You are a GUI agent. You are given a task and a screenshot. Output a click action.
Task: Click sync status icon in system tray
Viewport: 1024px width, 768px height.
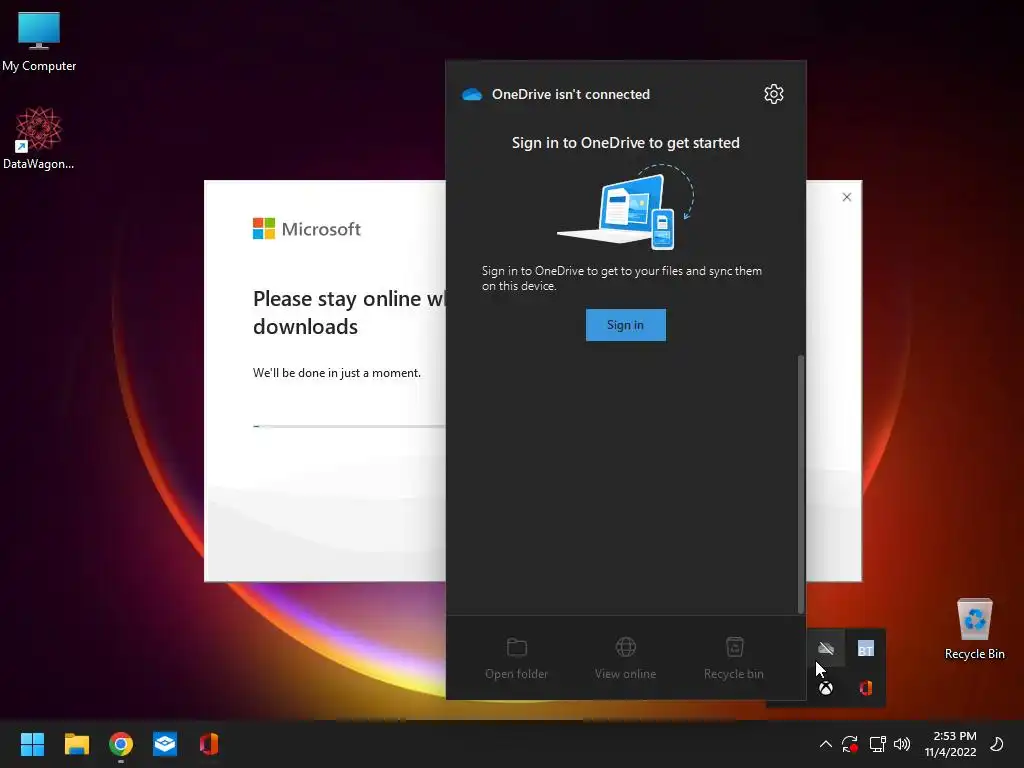(850, 744)
